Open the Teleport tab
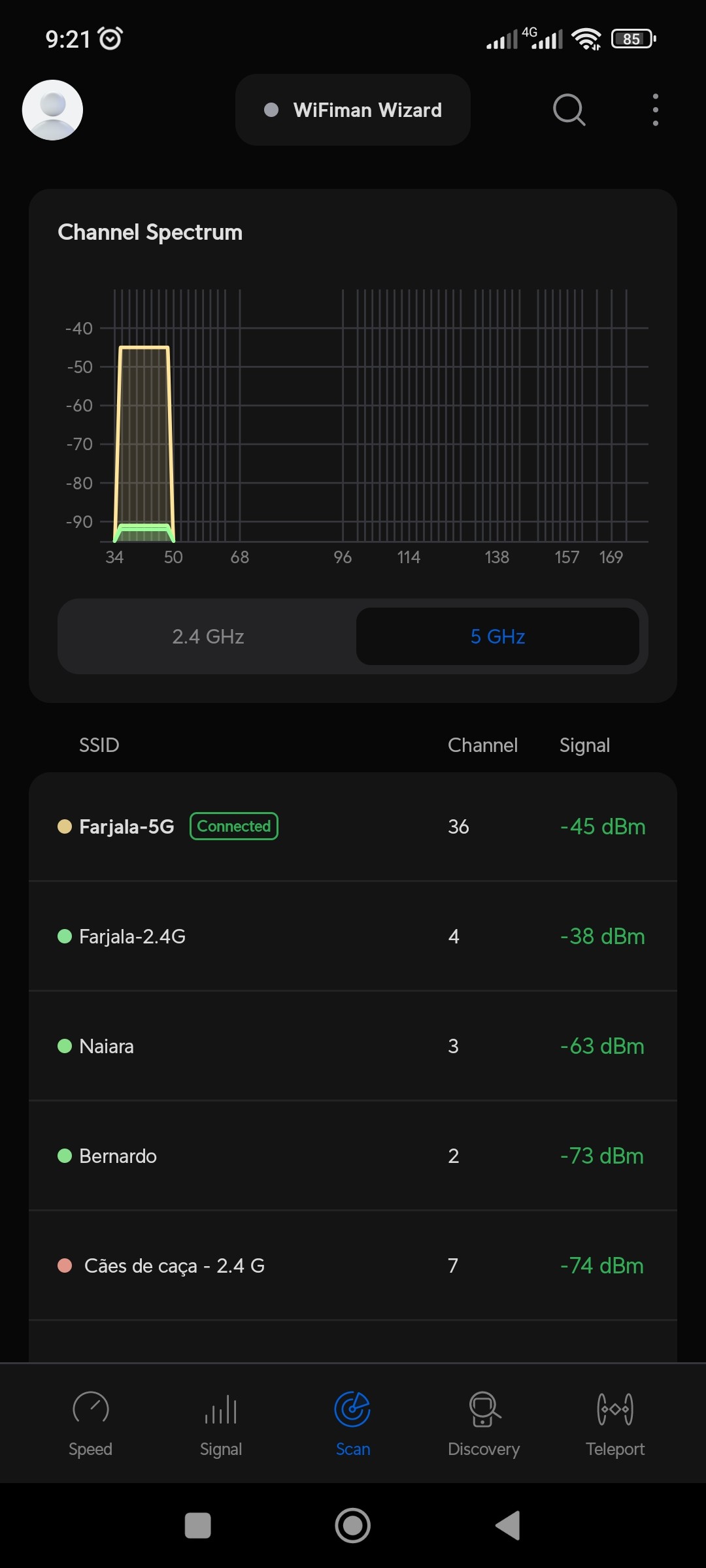706x1568 pixels. tap(615, 1422)
